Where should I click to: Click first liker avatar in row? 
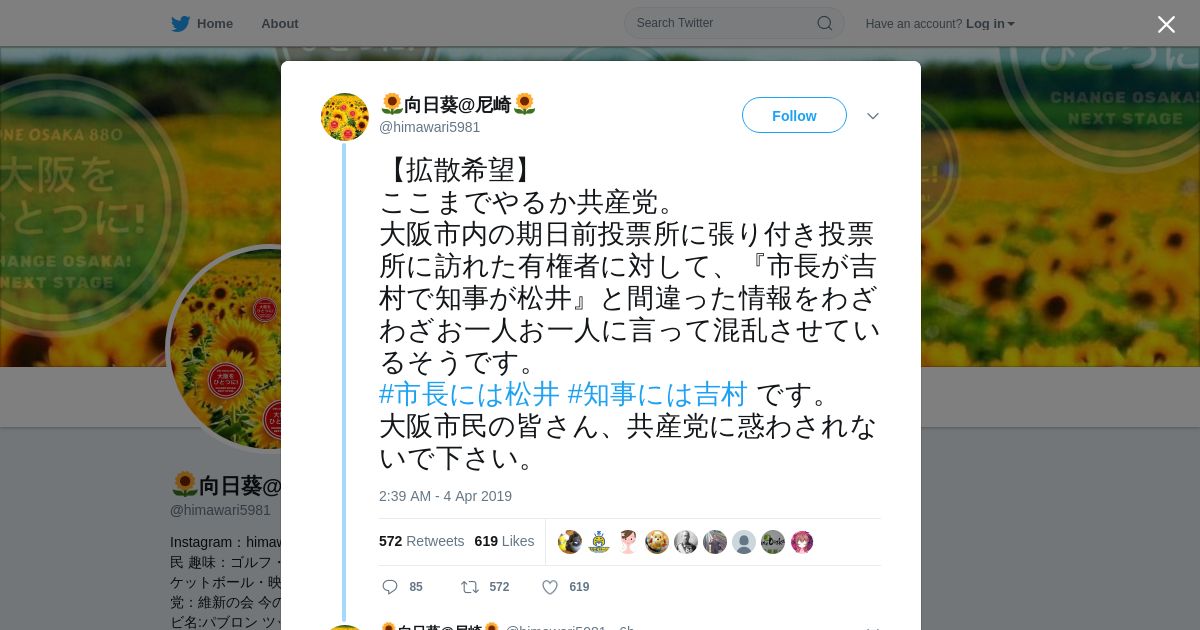click(x=570, y=542)
